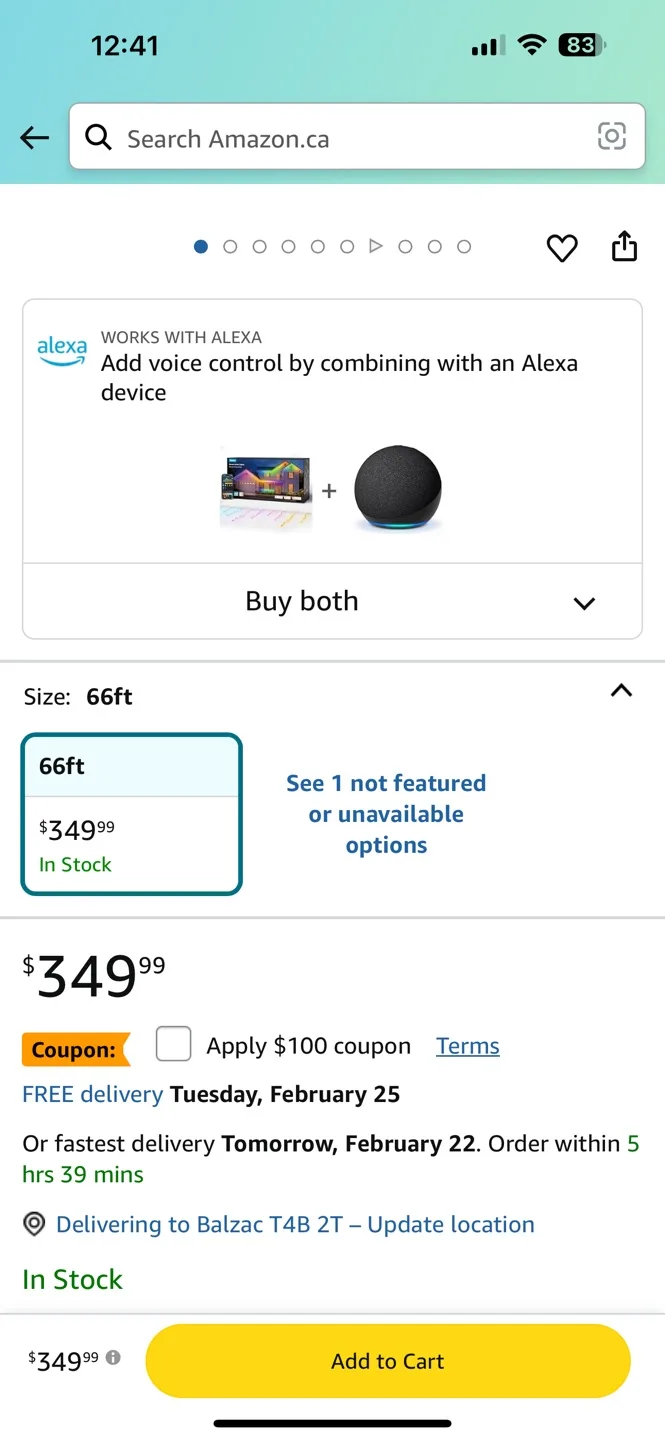Enable the $100 coupon checkbox
The image size is (665, 1440).
tap(174, 1045)
